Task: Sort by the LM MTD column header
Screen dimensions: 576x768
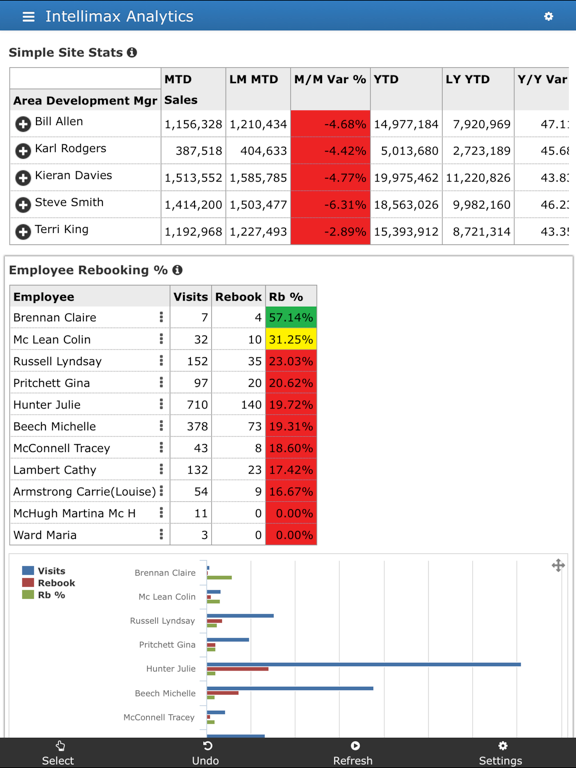Action: click(258, 89)
